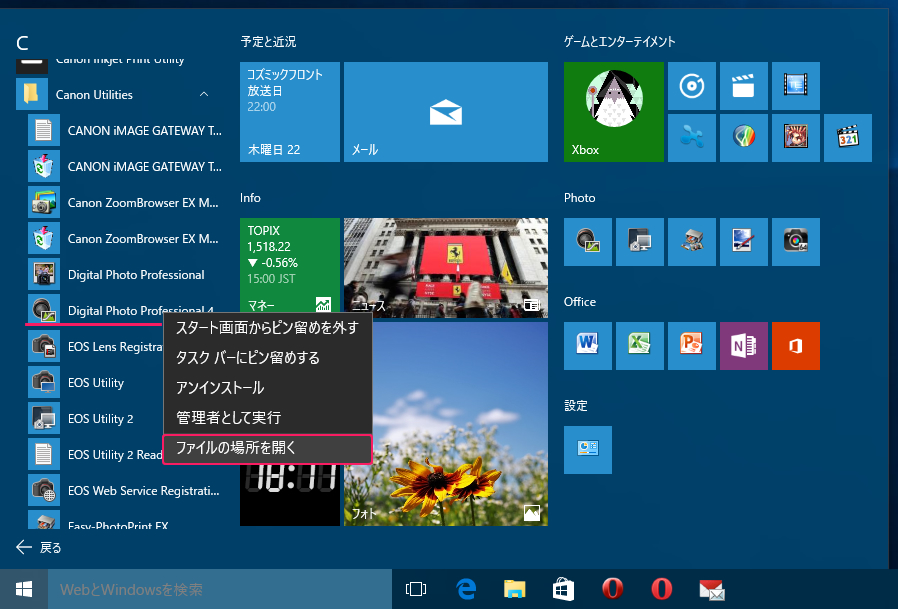This screenshot has height=609, width=898.
Task: Click the Office group heading
Action: click(x=580, y=302)
